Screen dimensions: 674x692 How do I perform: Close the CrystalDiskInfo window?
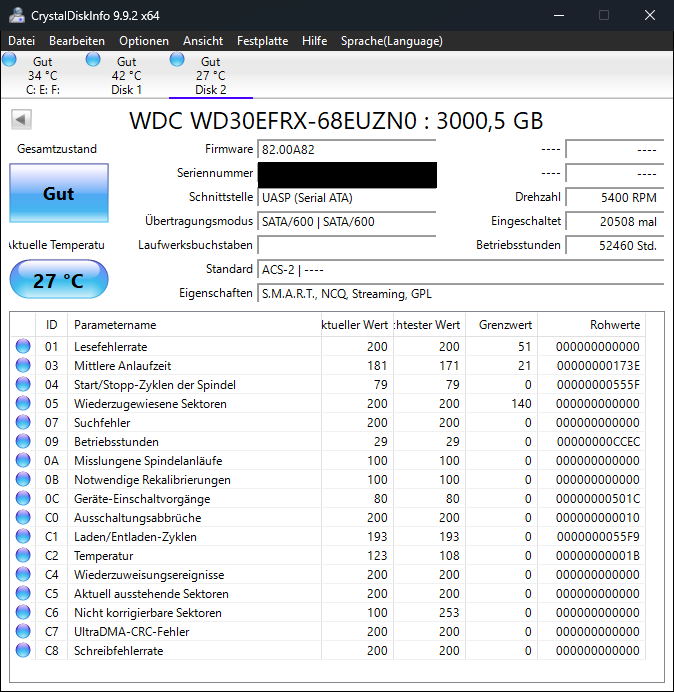650,15
